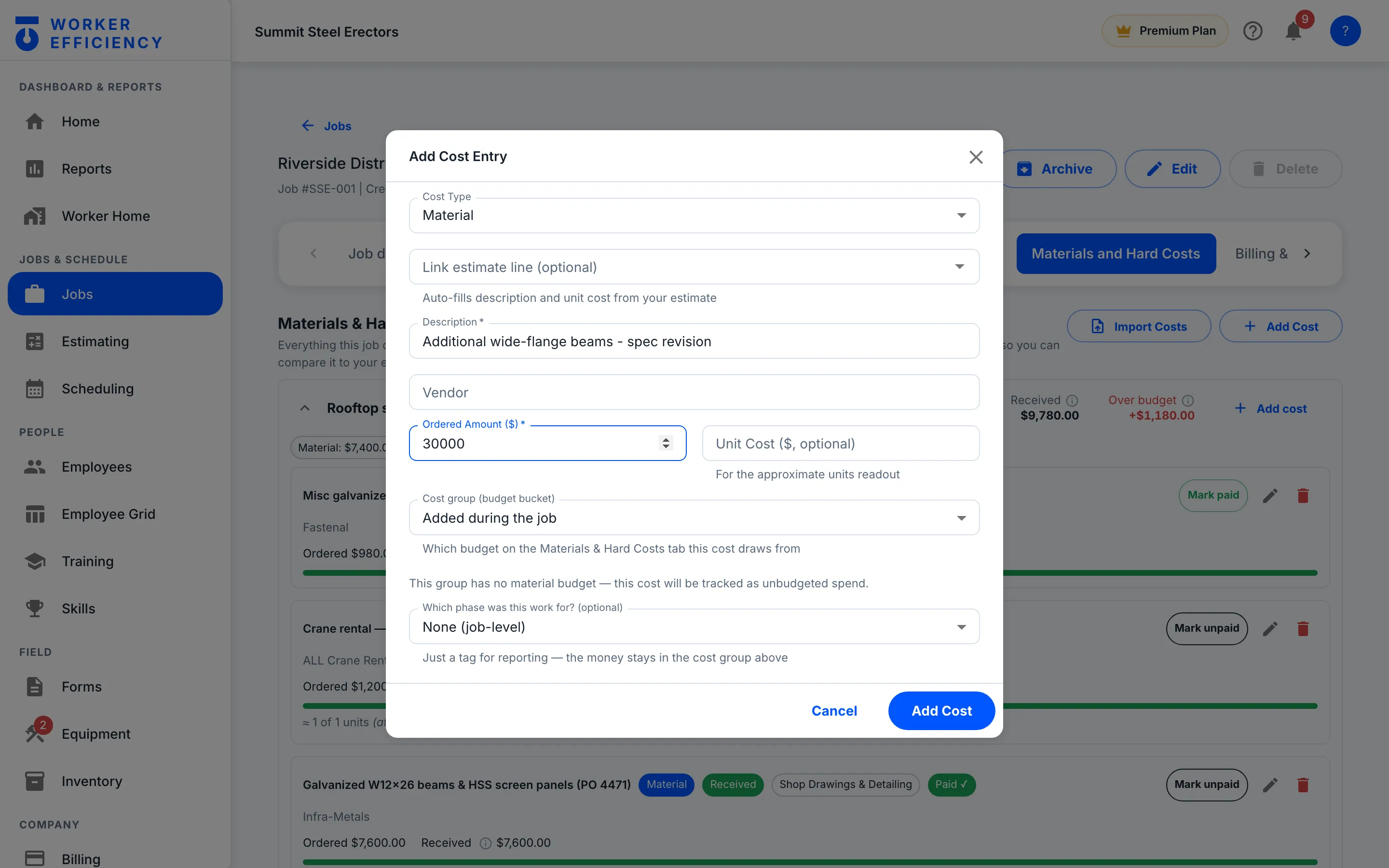Select Jobs in the sidebar
The width and height of the screenshot is (1389, 868).
click(115, 294)
